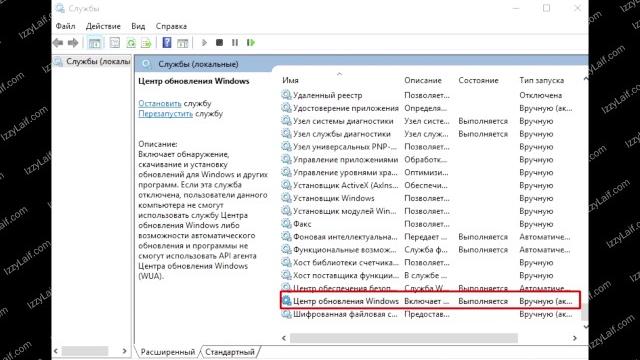Open the Файл menu
Screen dimensions: 640x360
65,26
